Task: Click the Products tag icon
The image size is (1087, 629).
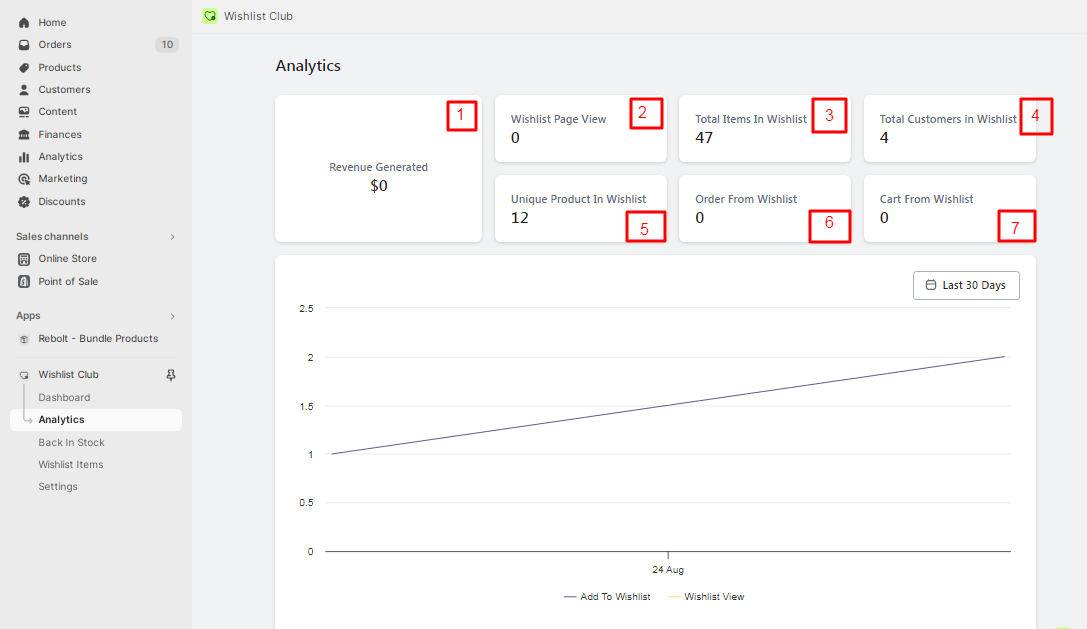Action: (24, 68)
